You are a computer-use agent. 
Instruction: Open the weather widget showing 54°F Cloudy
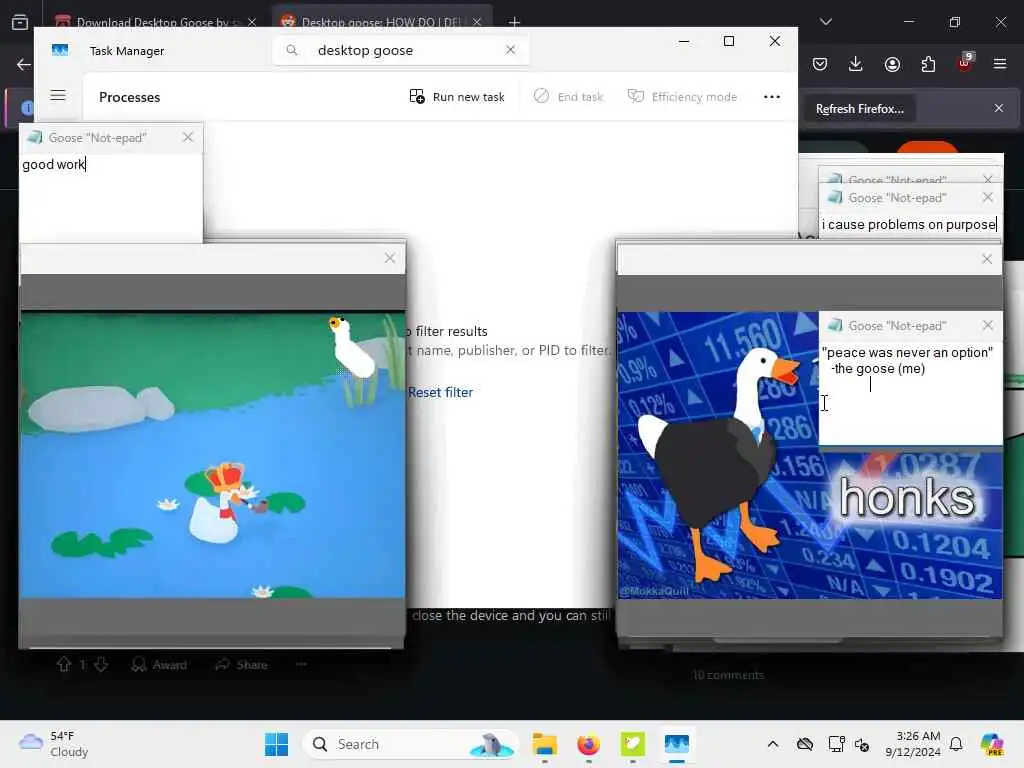pyautogui.click(x=54, y=744)
